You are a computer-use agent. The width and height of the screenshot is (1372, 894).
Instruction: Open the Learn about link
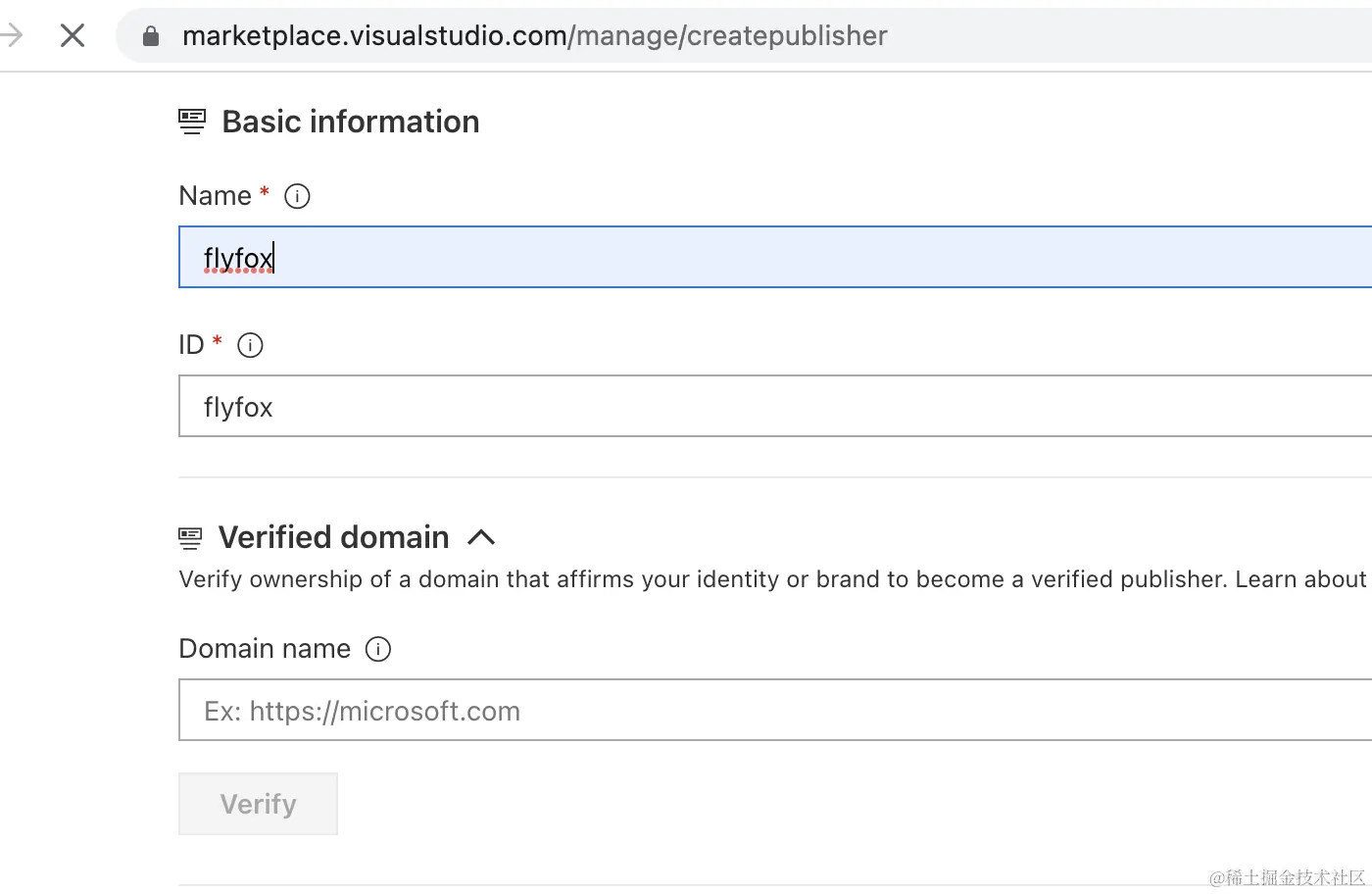1299,579
